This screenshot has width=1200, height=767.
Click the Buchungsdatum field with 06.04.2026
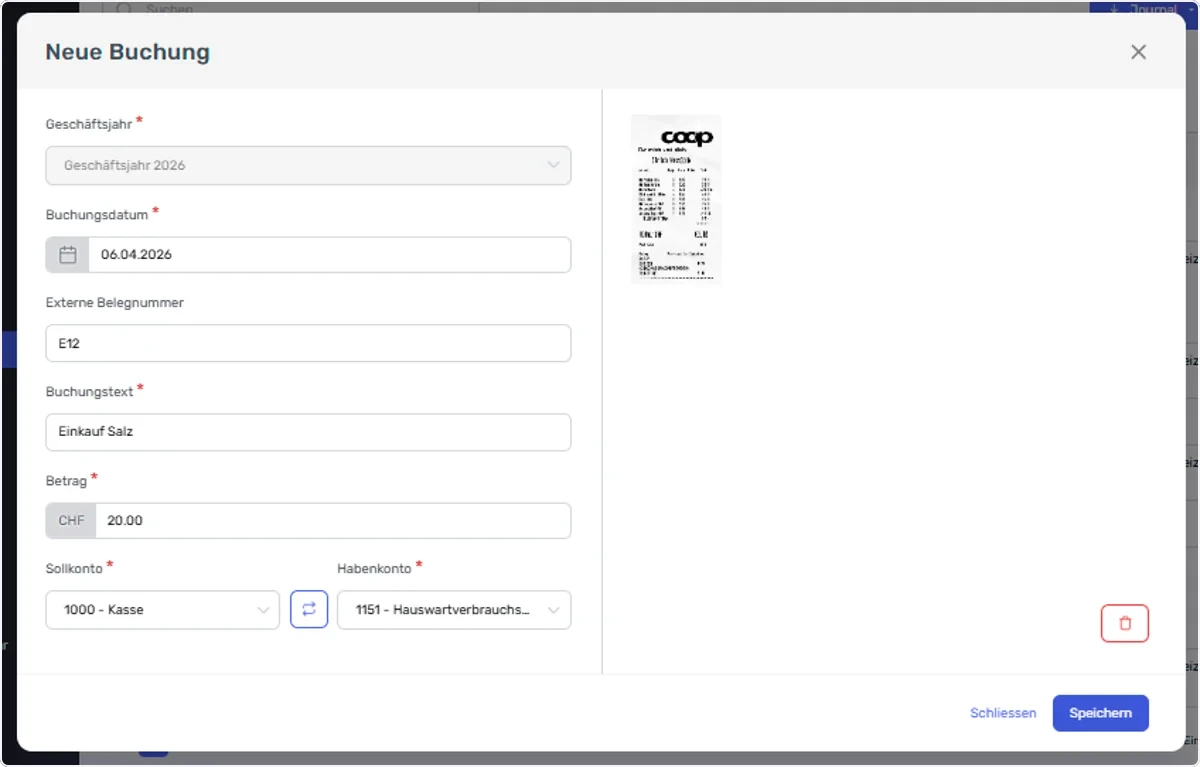point(329,255)
